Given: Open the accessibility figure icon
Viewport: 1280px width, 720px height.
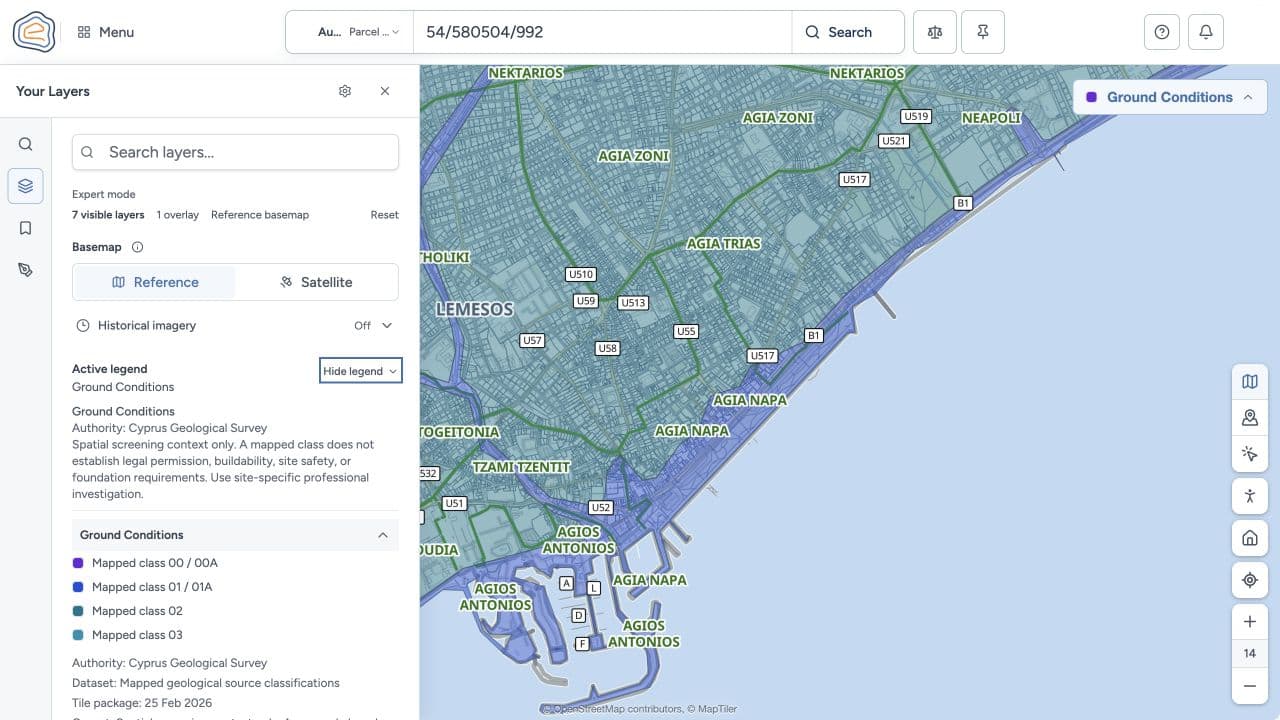Looking at the screenshot, I should coord(1250,495).
